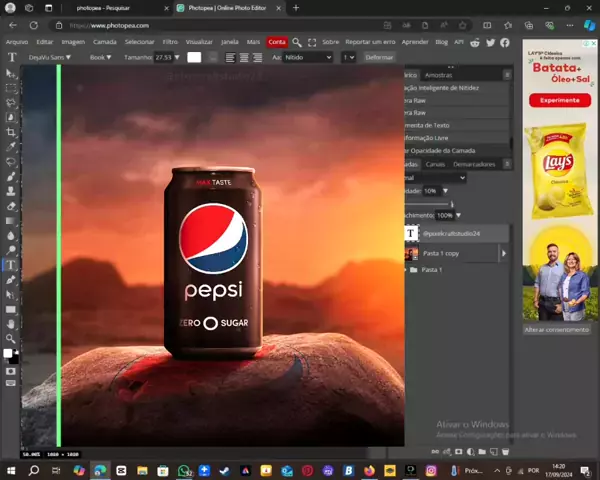
Task: Click Alterar consentimento button
Action: tap(557, 330)
